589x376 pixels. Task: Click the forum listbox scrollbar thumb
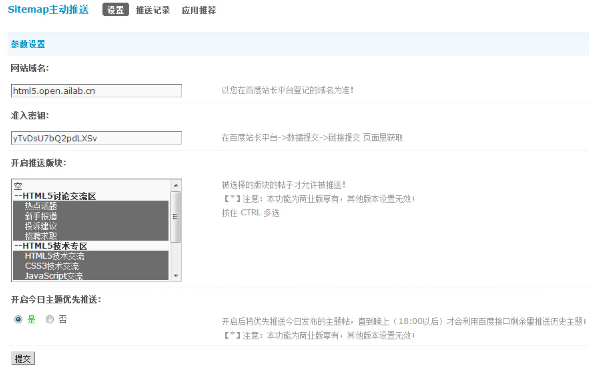click(x=175, y=217)
